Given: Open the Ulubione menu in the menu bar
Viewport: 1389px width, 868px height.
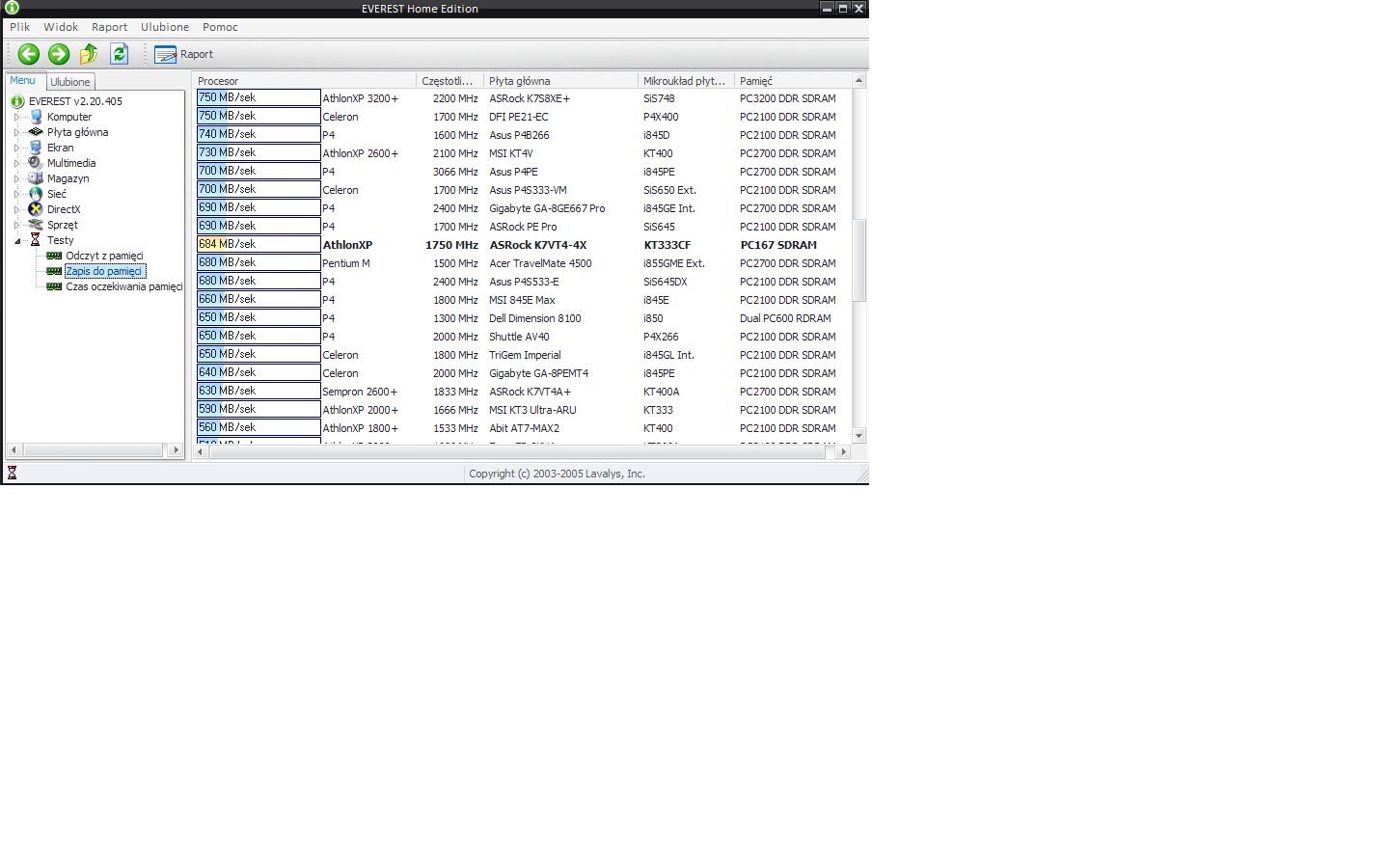Looking at the screenshot, I should click(x=165, y=27).
